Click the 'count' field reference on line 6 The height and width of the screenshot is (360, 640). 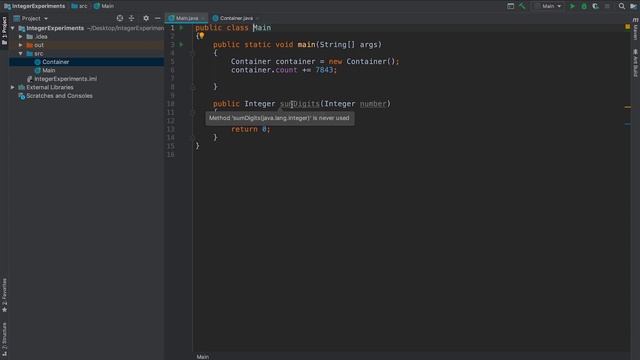[x=287, y=70]
